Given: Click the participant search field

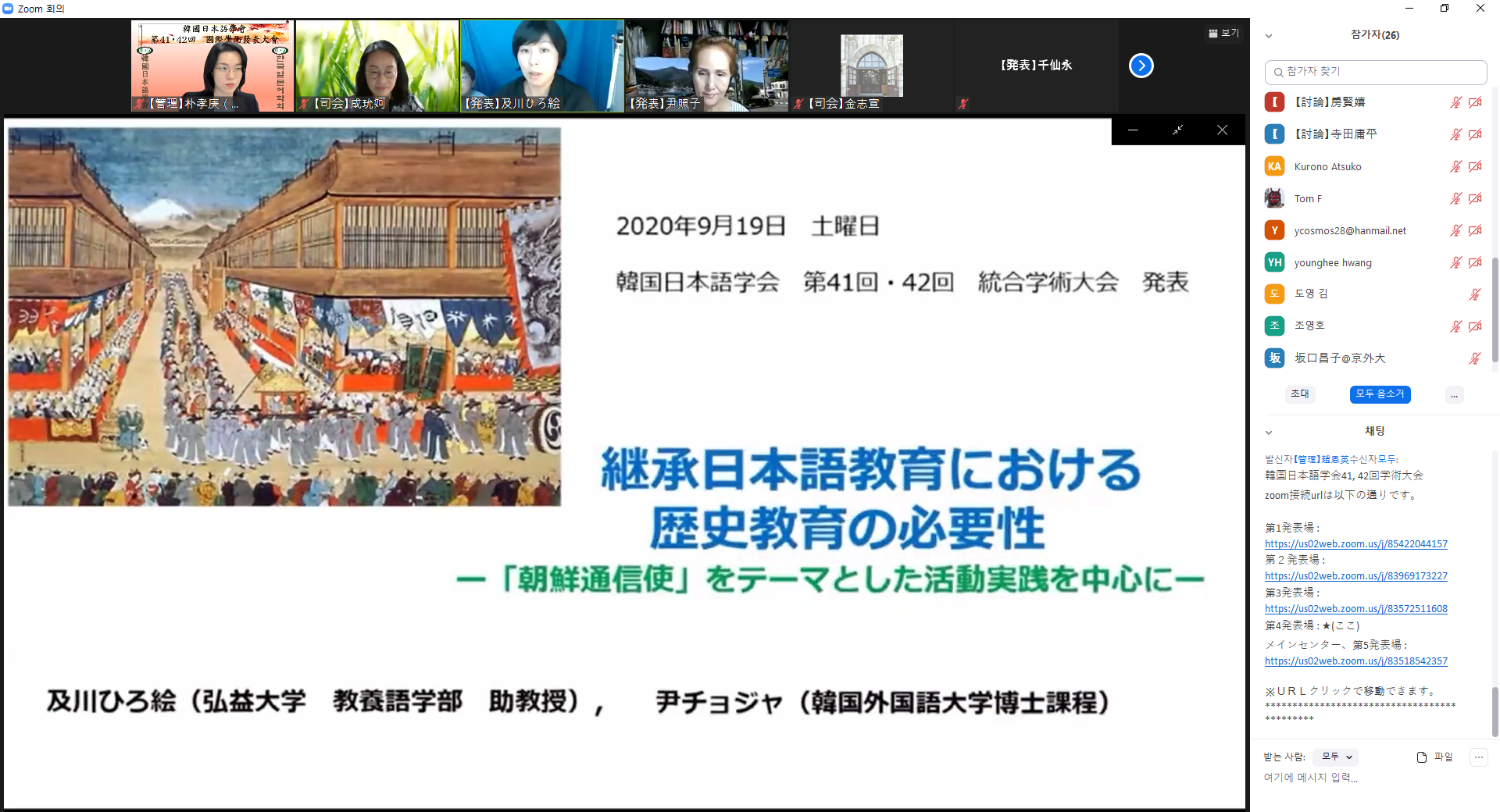Looking at the screenshot, I should pos(1375,72).
